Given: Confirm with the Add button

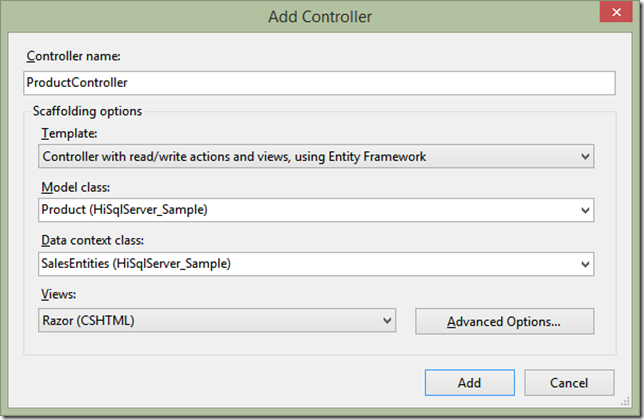Looking at the screenshot, I should tap(469, 383).
